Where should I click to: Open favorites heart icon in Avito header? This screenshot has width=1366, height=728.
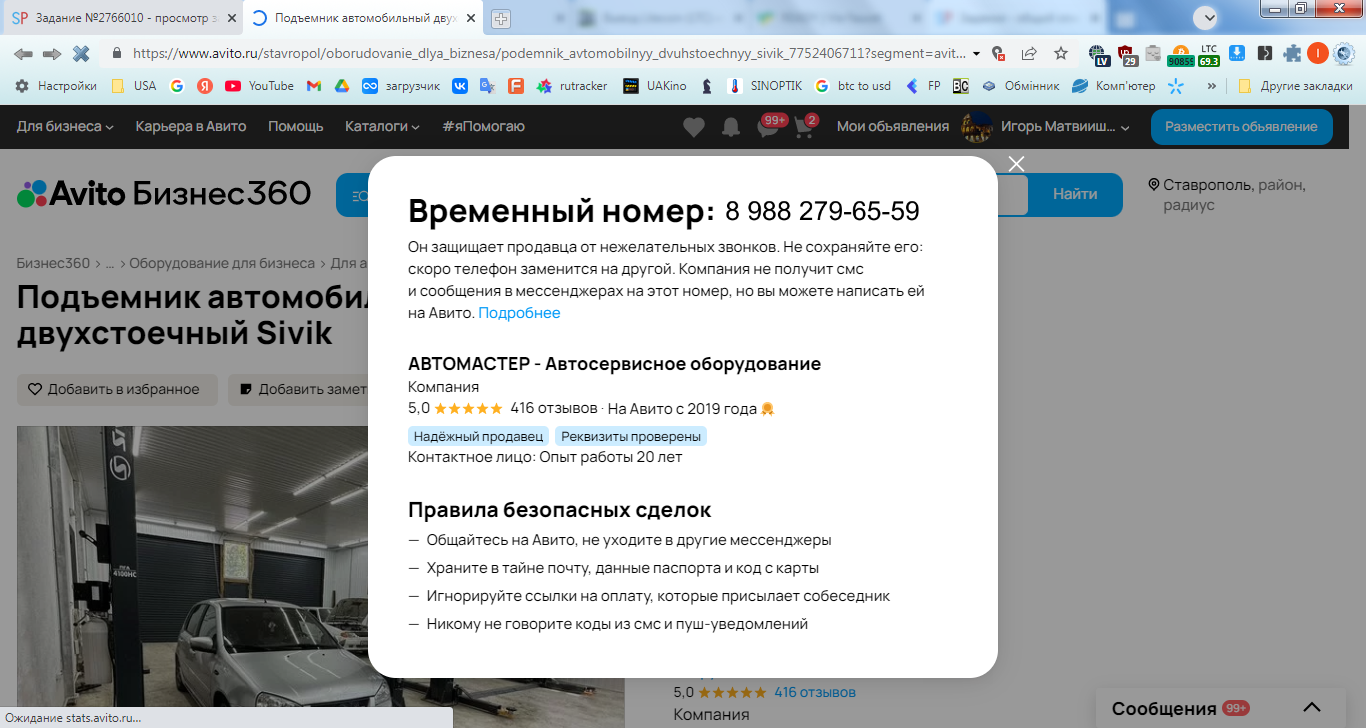tap(693, 127)
